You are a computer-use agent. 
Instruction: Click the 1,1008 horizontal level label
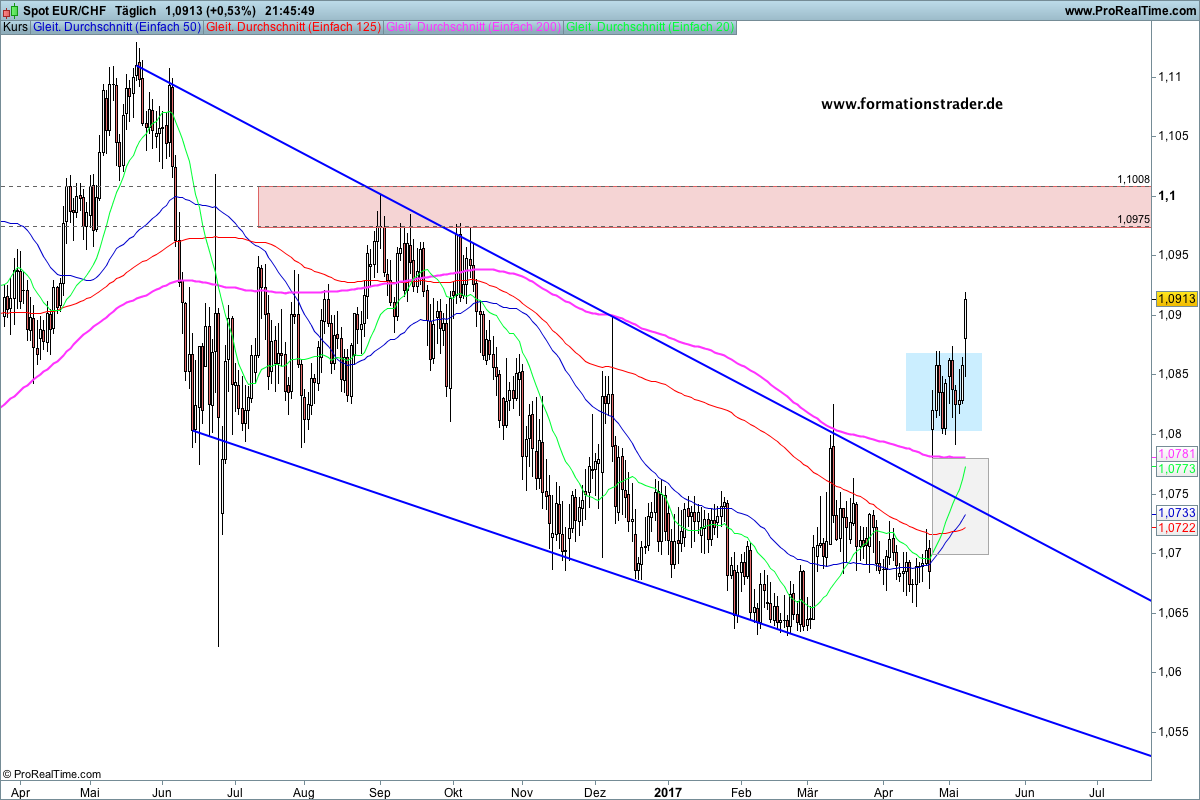(x=1134, y=180)
